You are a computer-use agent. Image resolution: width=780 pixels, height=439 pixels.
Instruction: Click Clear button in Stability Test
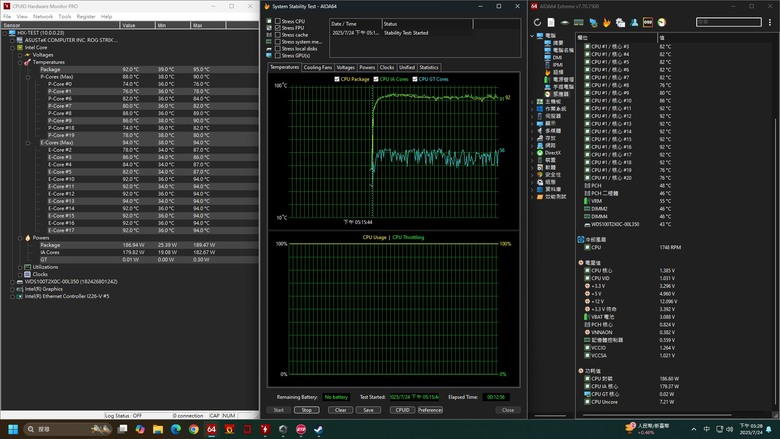coord(341,410)
